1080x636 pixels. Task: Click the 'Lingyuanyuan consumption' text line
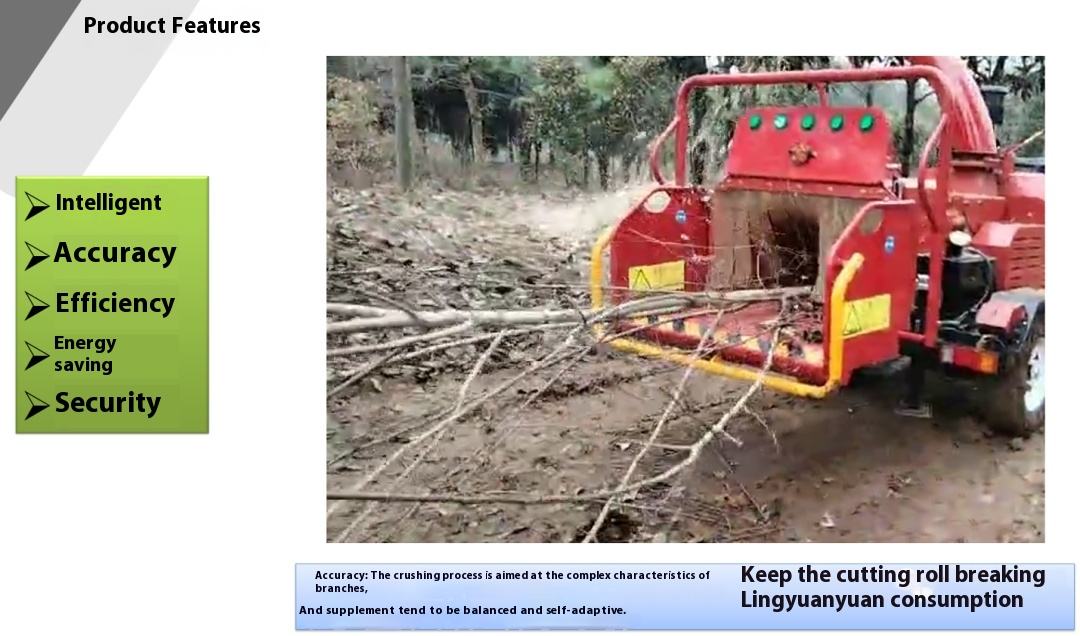pos(882,599)
